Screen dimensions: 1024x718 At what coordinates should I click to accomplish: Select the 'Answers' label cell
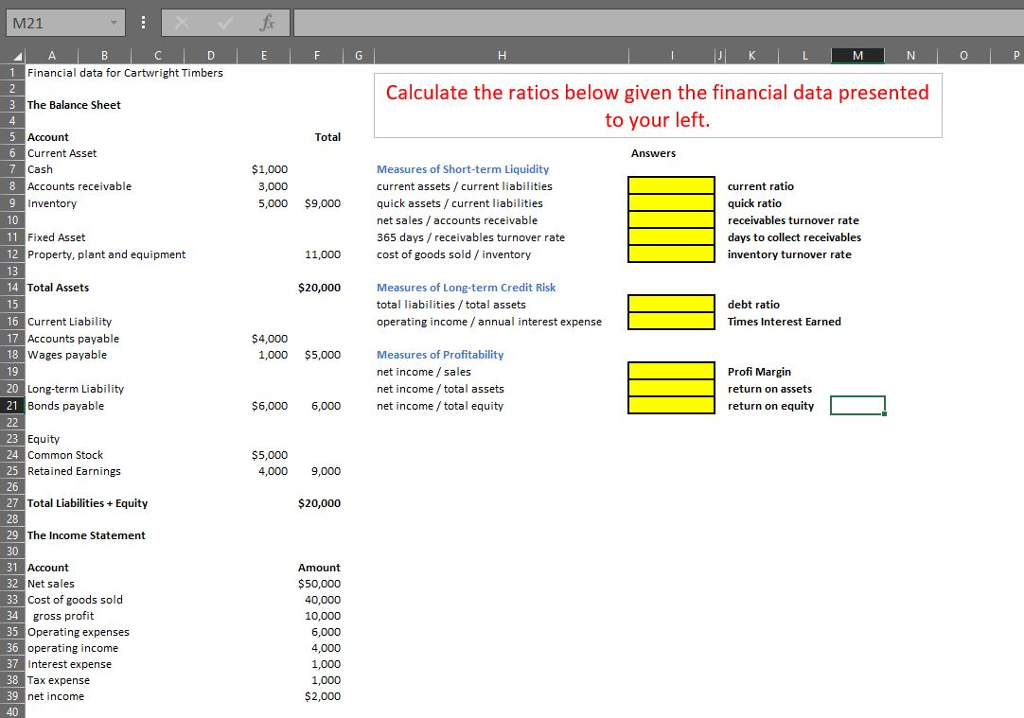click(653, 152)
